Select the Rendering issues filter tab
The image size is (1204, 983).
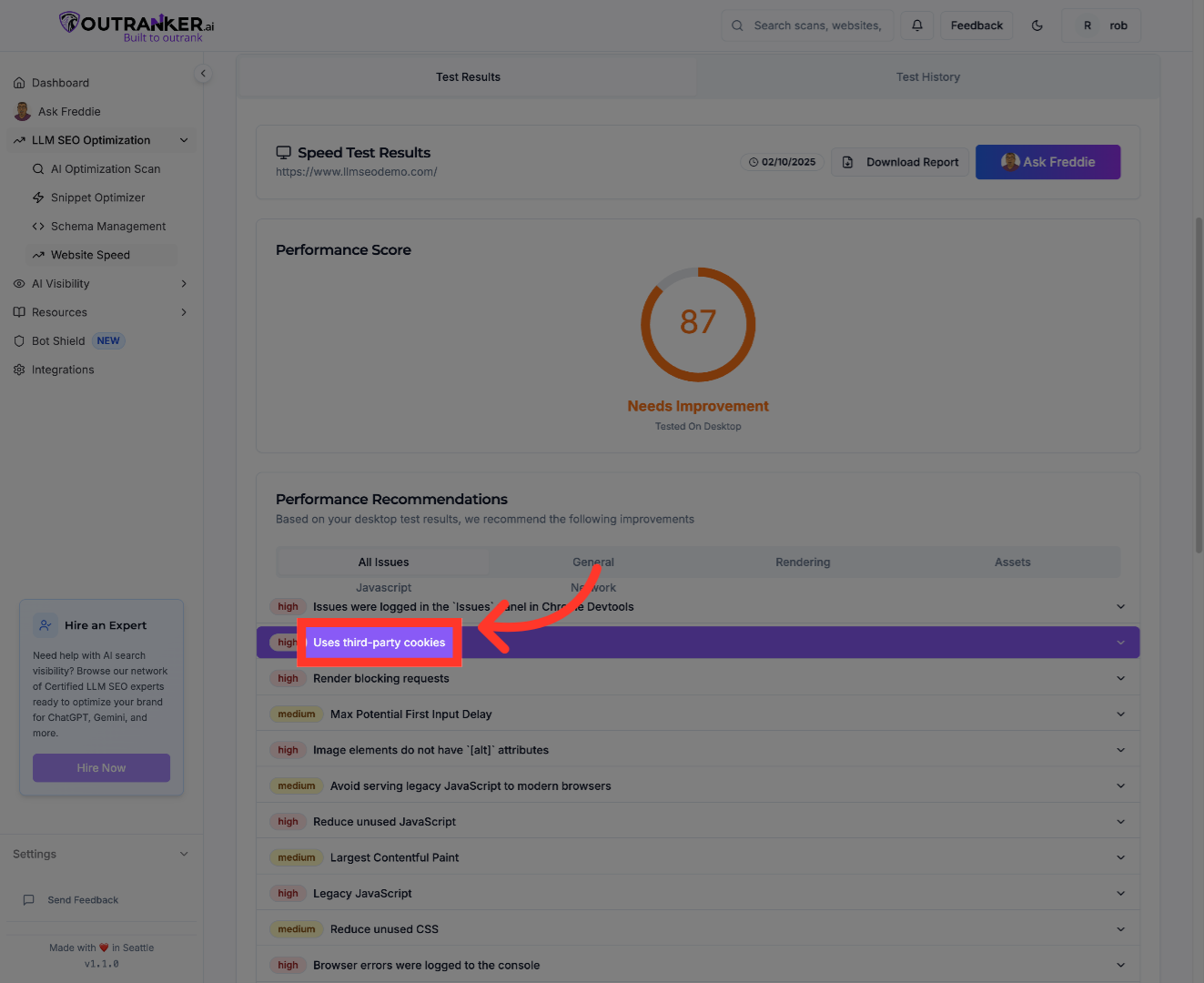(803, 562)
